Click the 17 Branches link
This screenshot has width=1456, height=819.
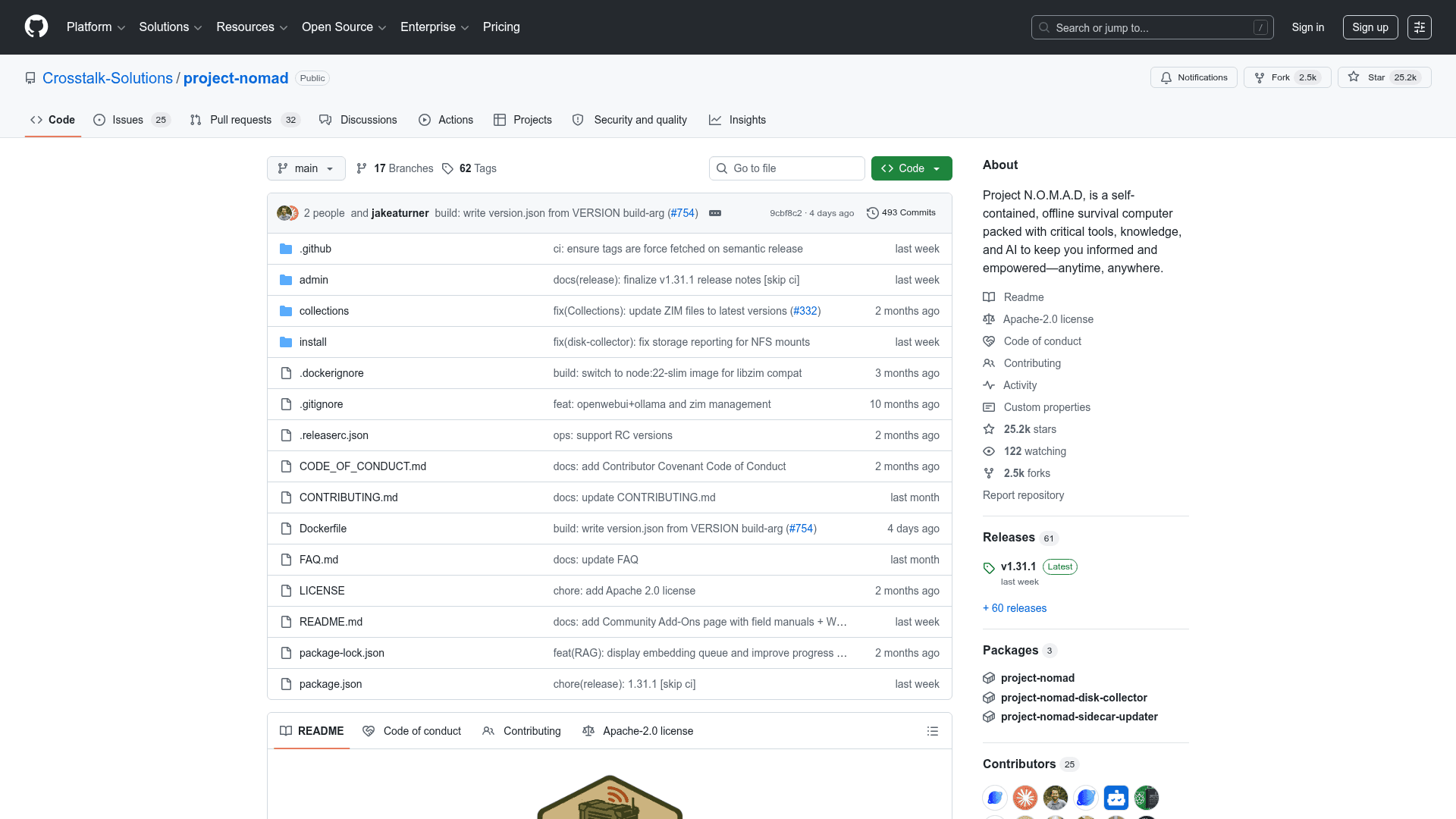point(394,168)
